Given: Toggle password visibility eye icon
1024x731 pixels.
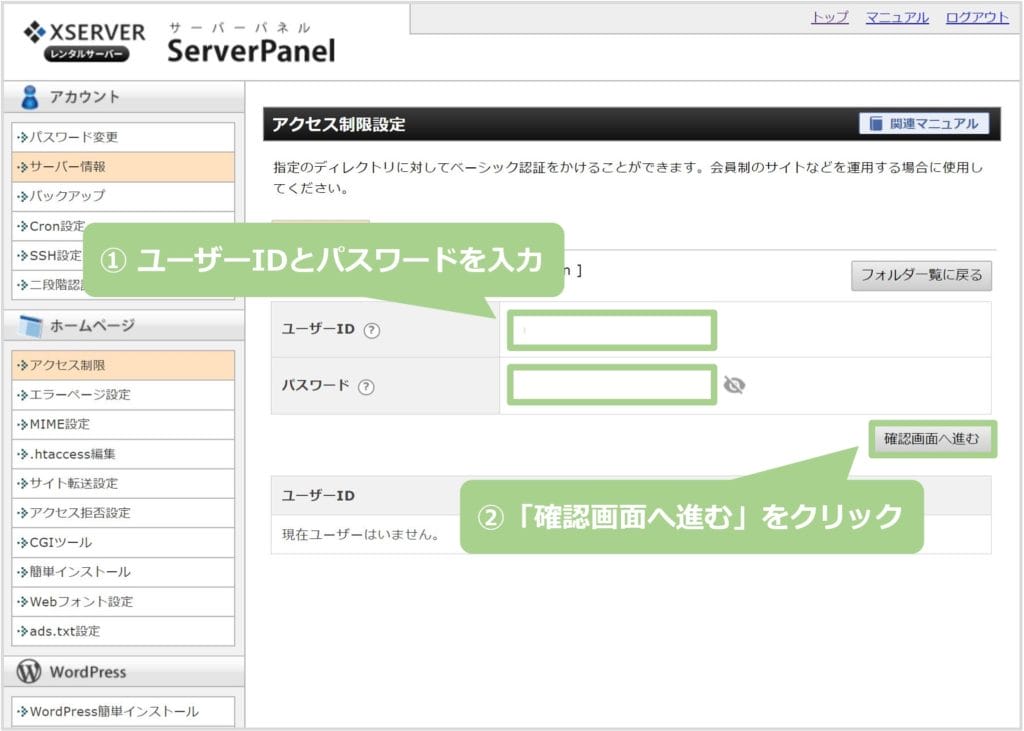Looking at the screenshot, I should click(735, 386).
